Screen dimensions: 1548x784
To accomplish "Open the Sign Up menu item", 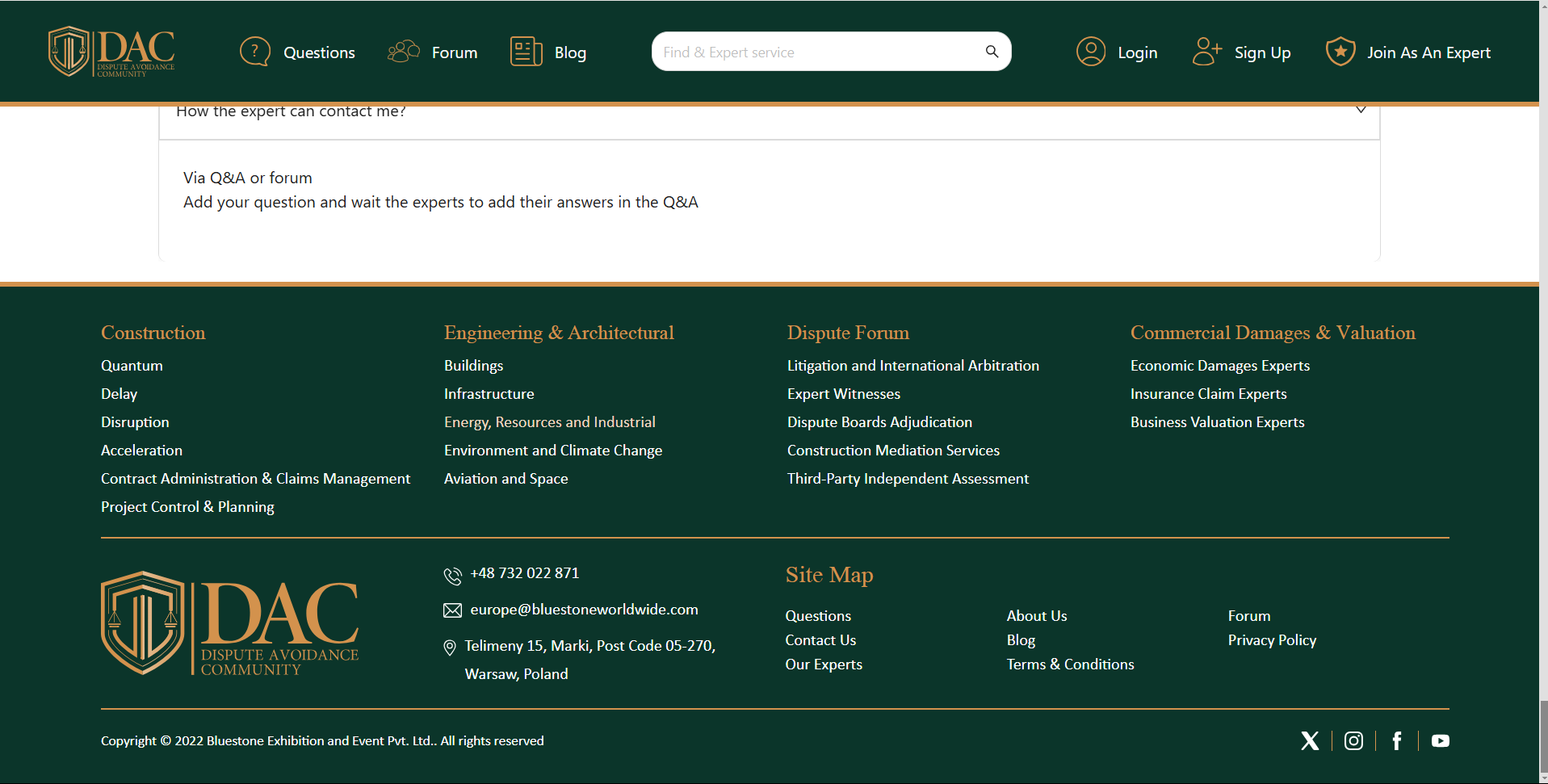I will (x=1263, y=52).
